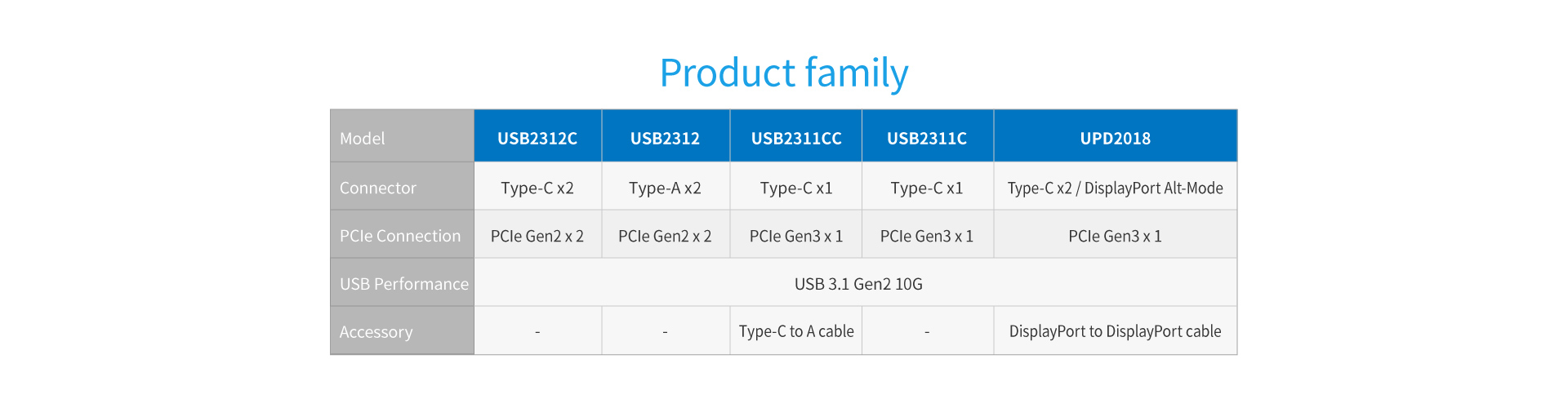This screenshot has height=408, width=1568.
Task: Select the USB 3.1 Gen2 10G cell
Action: click(x=856, y=282)
